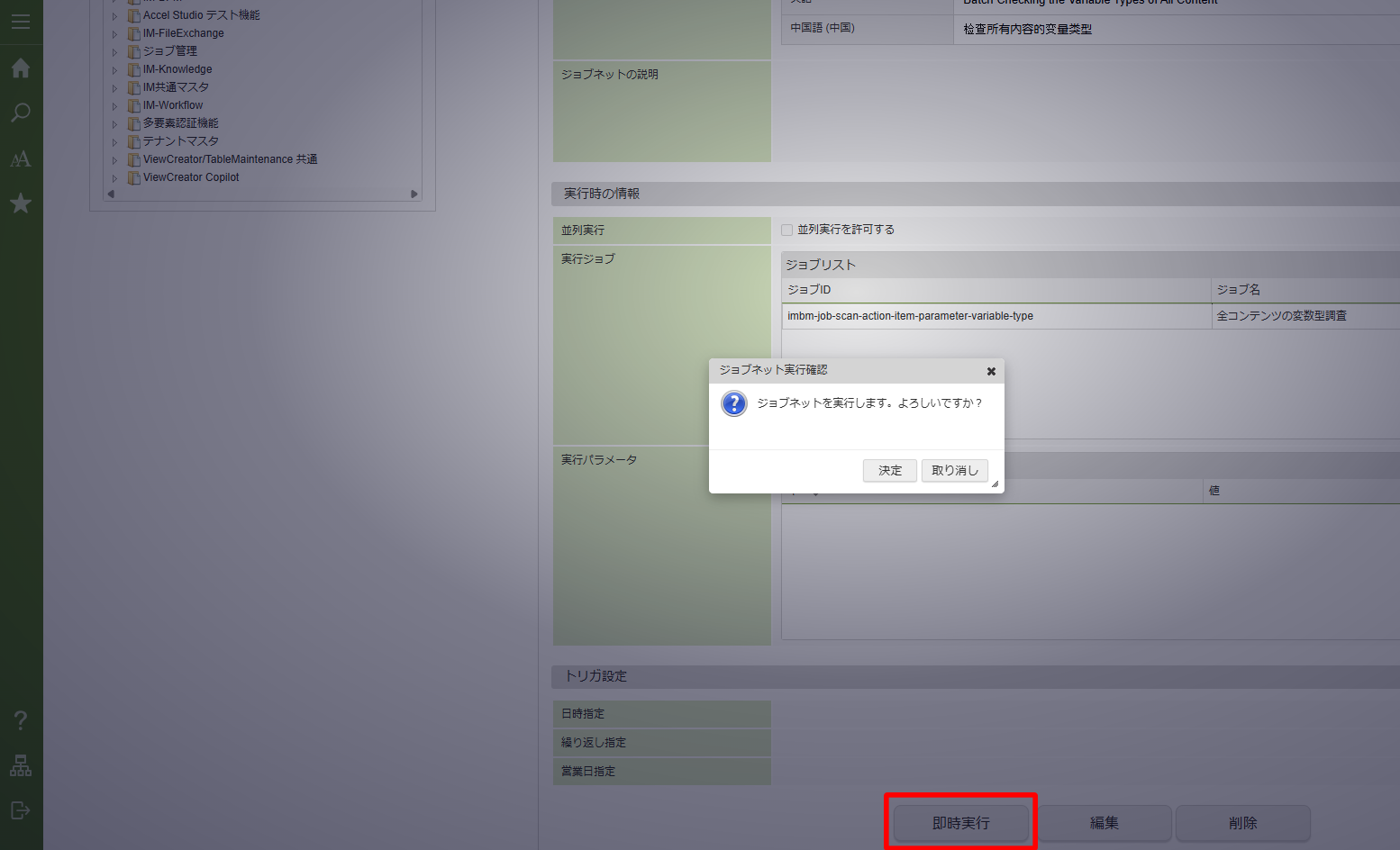Open the sitemap icon in sidebar
This screenshot has height=850, width=1400.
click(21, 765)
